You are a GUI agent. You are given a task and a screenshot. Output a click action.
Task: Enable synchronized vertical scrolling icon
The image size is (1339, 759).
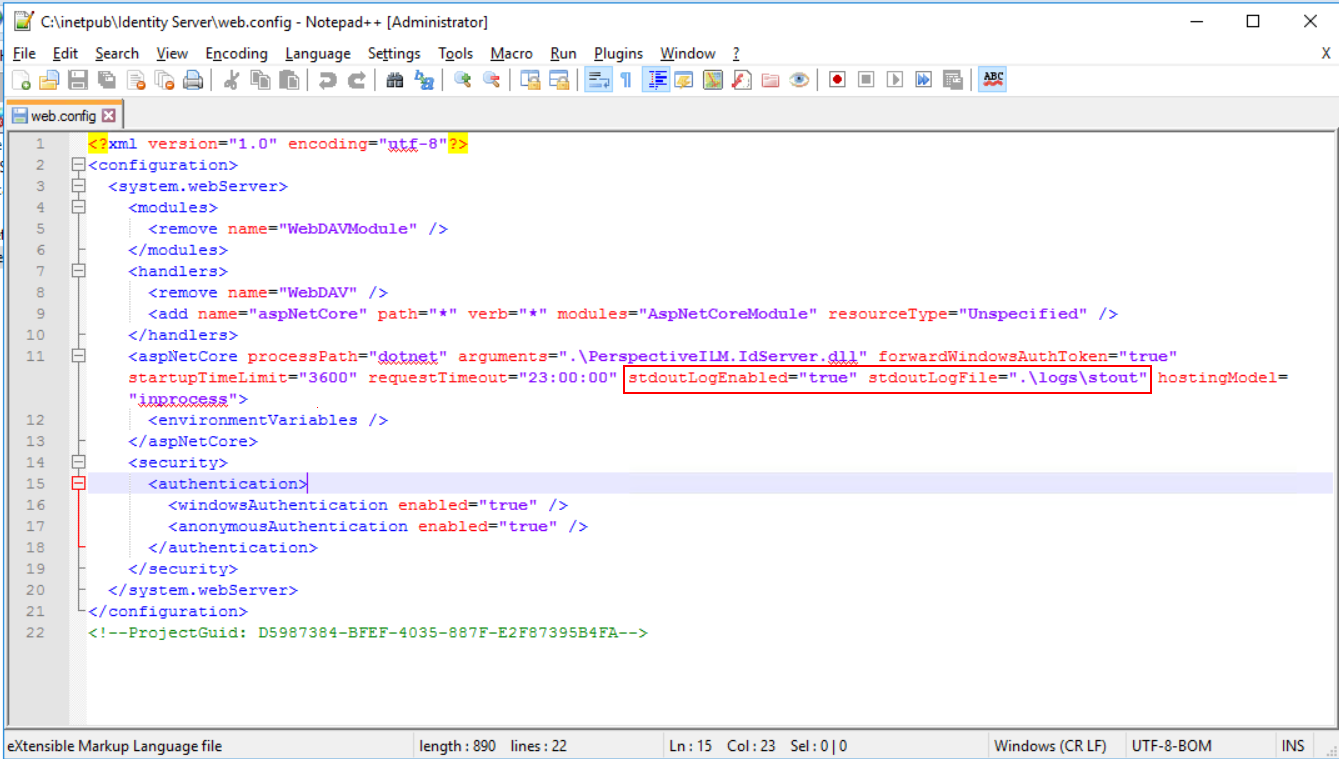[x=530, y=81]
